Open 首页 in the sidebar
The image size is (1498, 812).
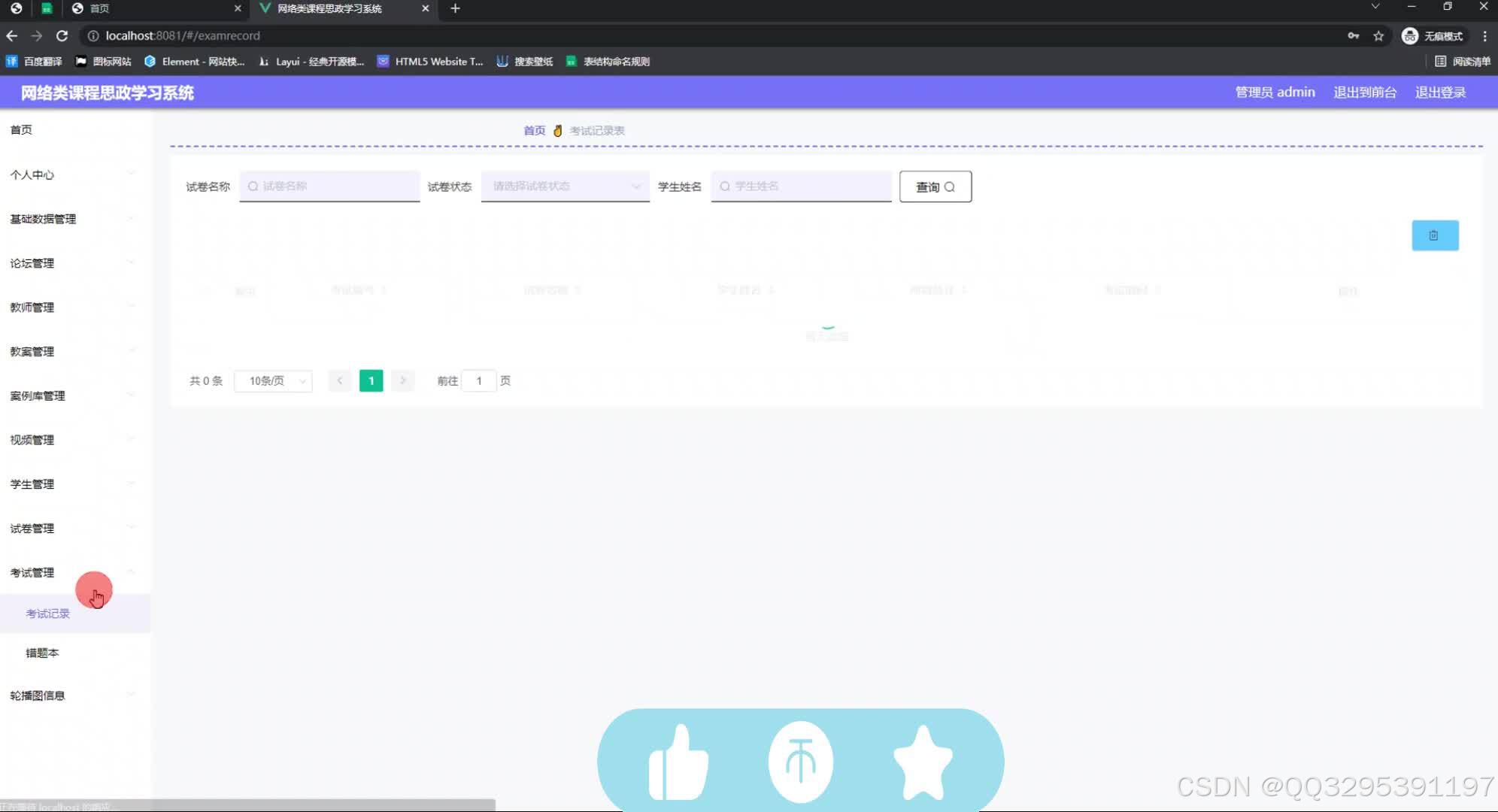(75, 130)
